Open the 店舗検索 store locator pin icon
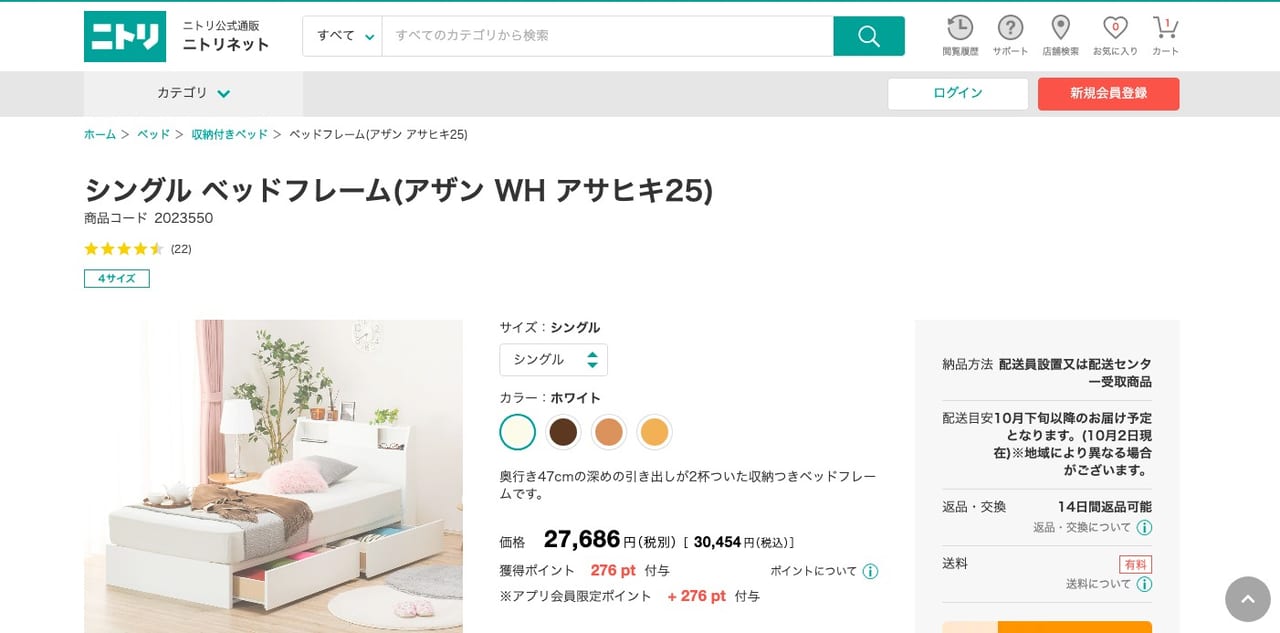1280x633 pixels. point(1060,28)
